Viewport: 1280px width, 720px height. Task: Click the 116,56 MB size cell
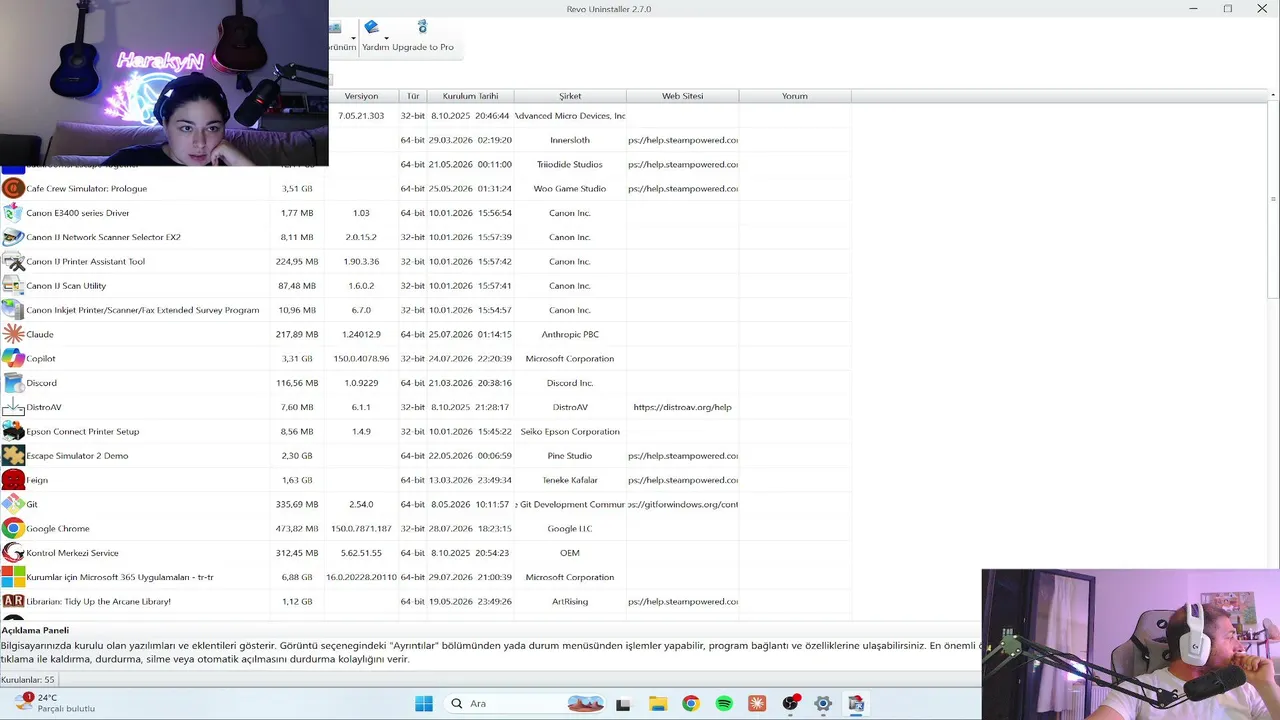[297, 383]
